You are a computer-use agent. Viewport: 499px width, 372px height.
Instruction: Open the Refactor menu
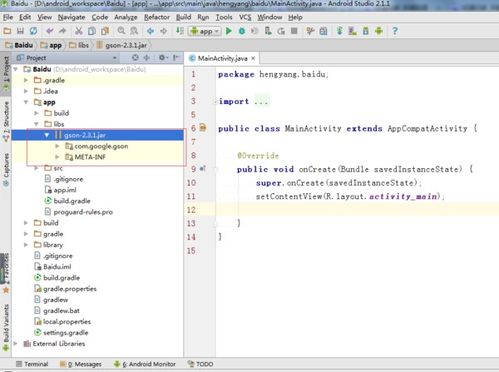pyautogui.click(x=157, y=17)
